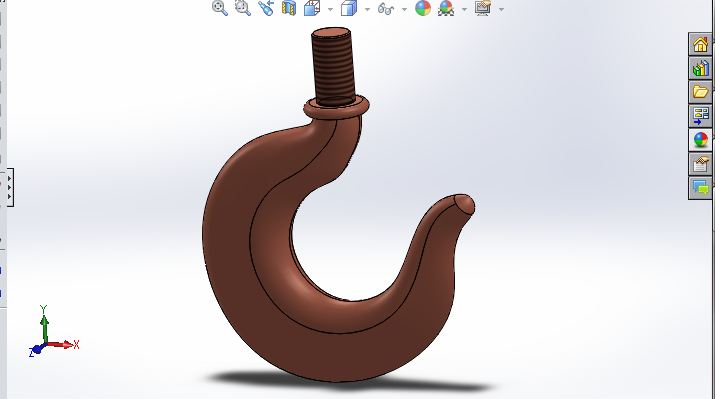Screen dimensions: 715x399
Task: Toggle the Section View tool
Action: (289, 8)
